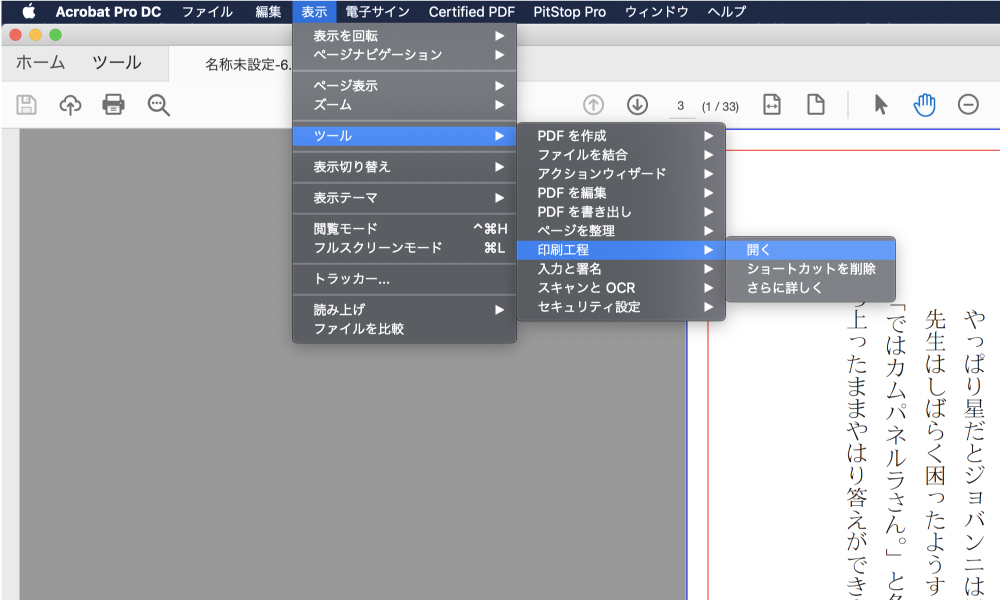1000x600 pixels.
Task: Expand the PDF を作成 submenu
Action: point(621,136)
